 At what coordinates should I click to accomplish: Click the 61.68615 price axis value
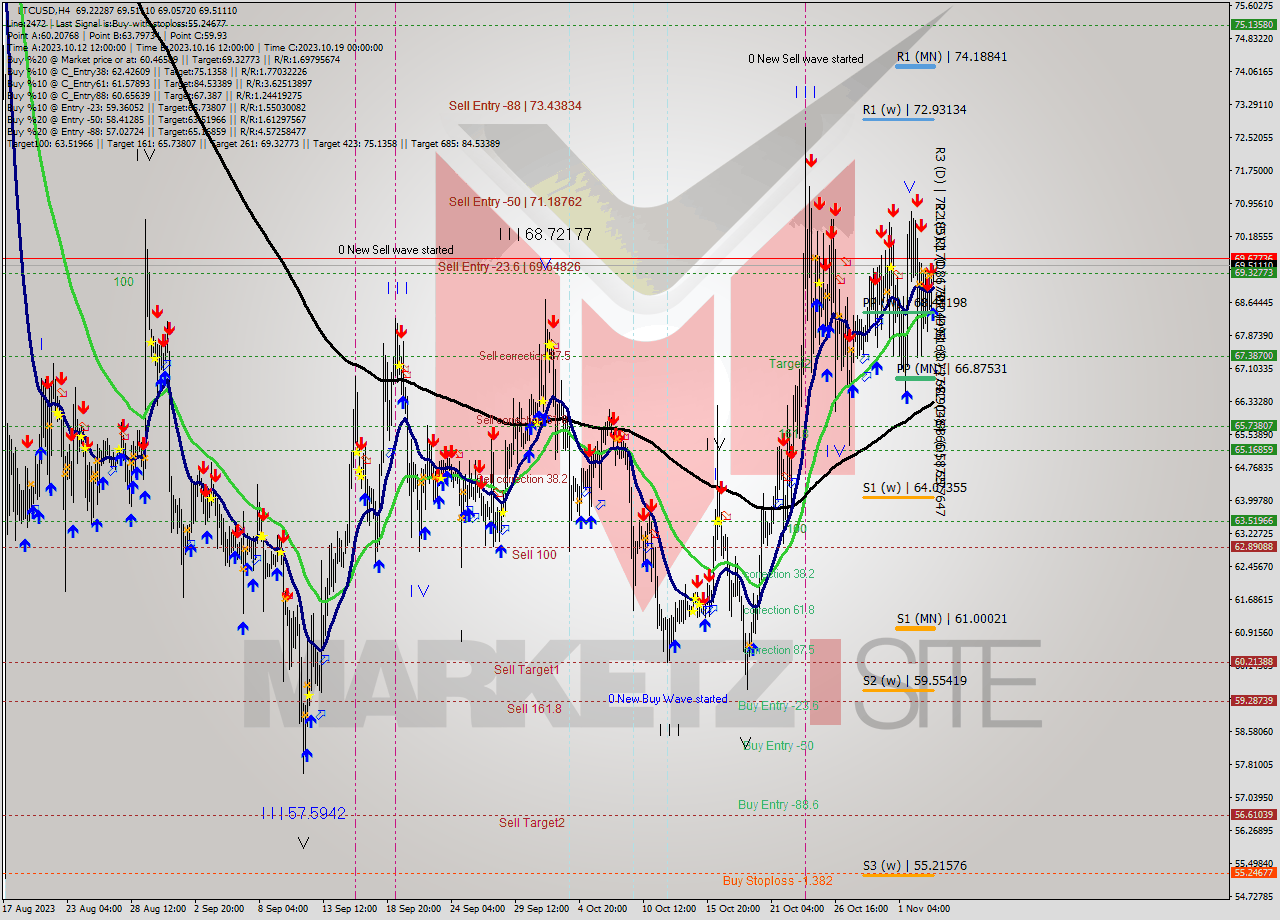[1253, 599]
